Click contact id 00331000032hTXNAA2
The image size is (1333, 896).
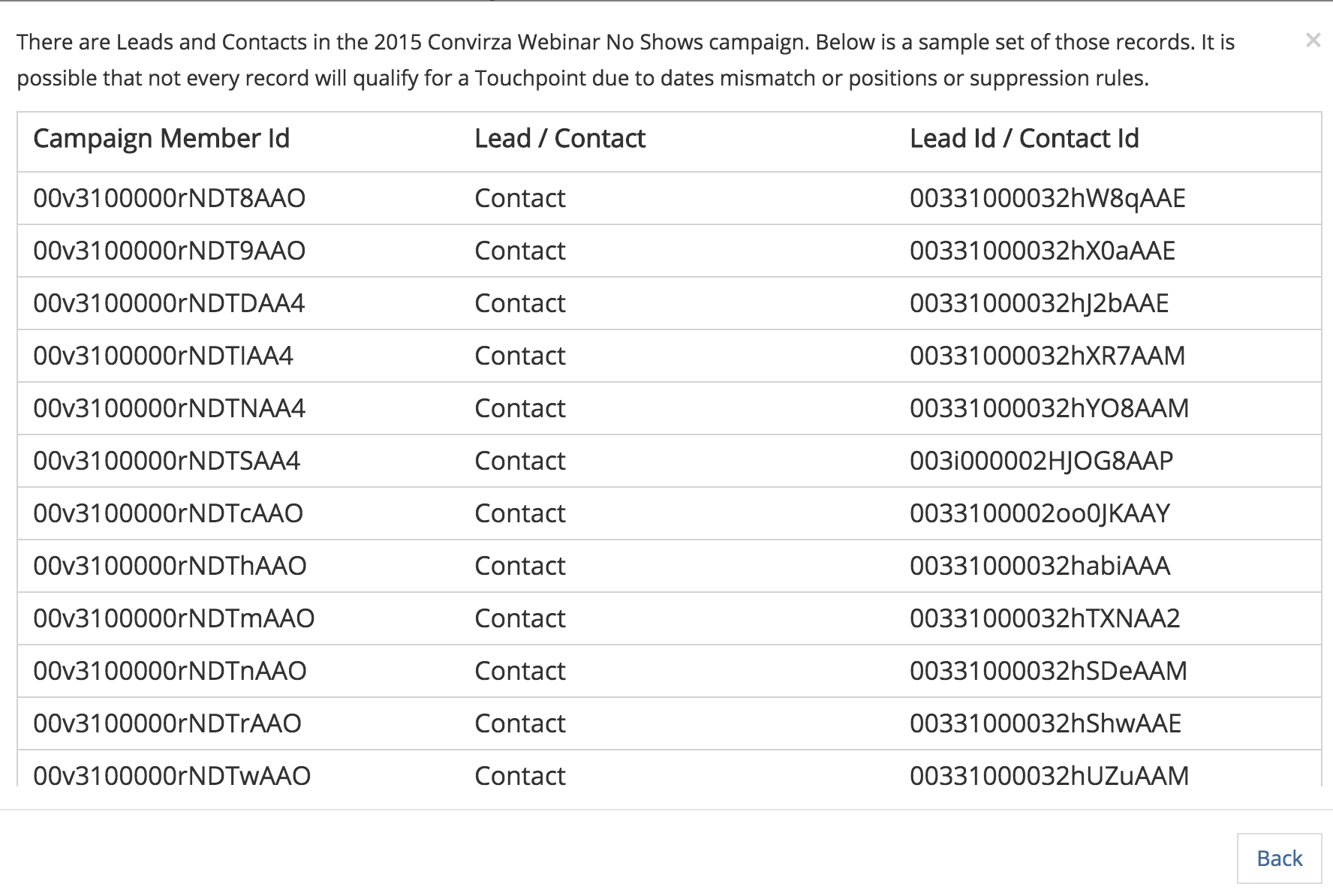[1045, 618]
